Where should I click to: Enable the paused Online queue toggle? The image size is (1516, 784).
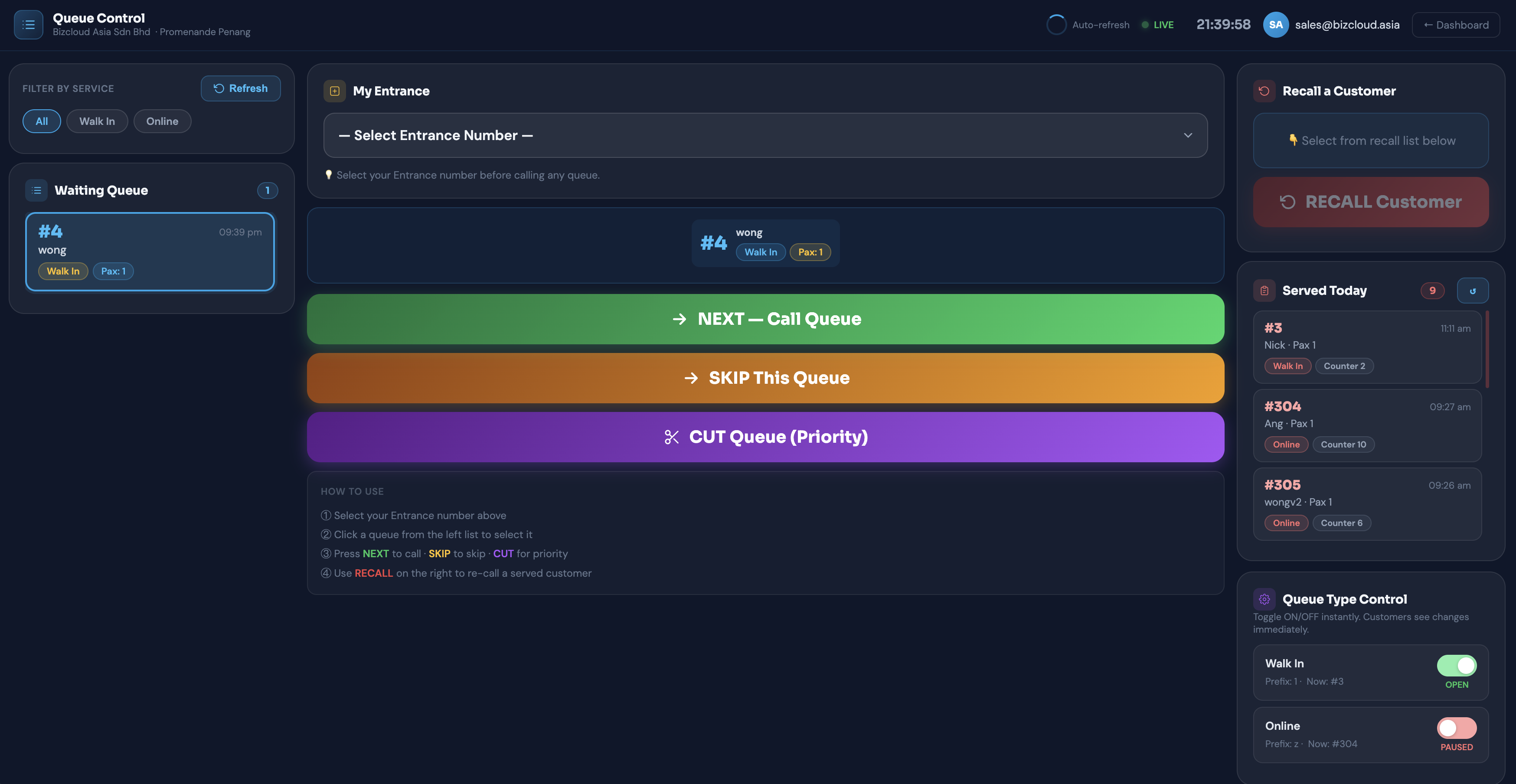(x=1457, y=728)
